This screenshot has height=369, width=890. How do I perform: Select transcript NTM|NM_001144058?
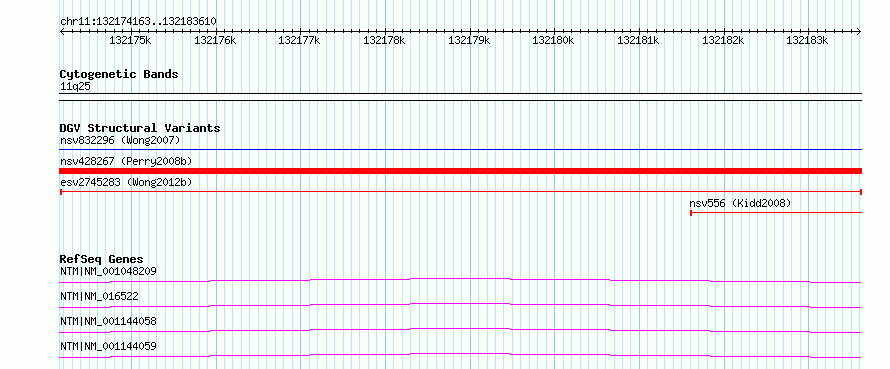coord(108,321)
